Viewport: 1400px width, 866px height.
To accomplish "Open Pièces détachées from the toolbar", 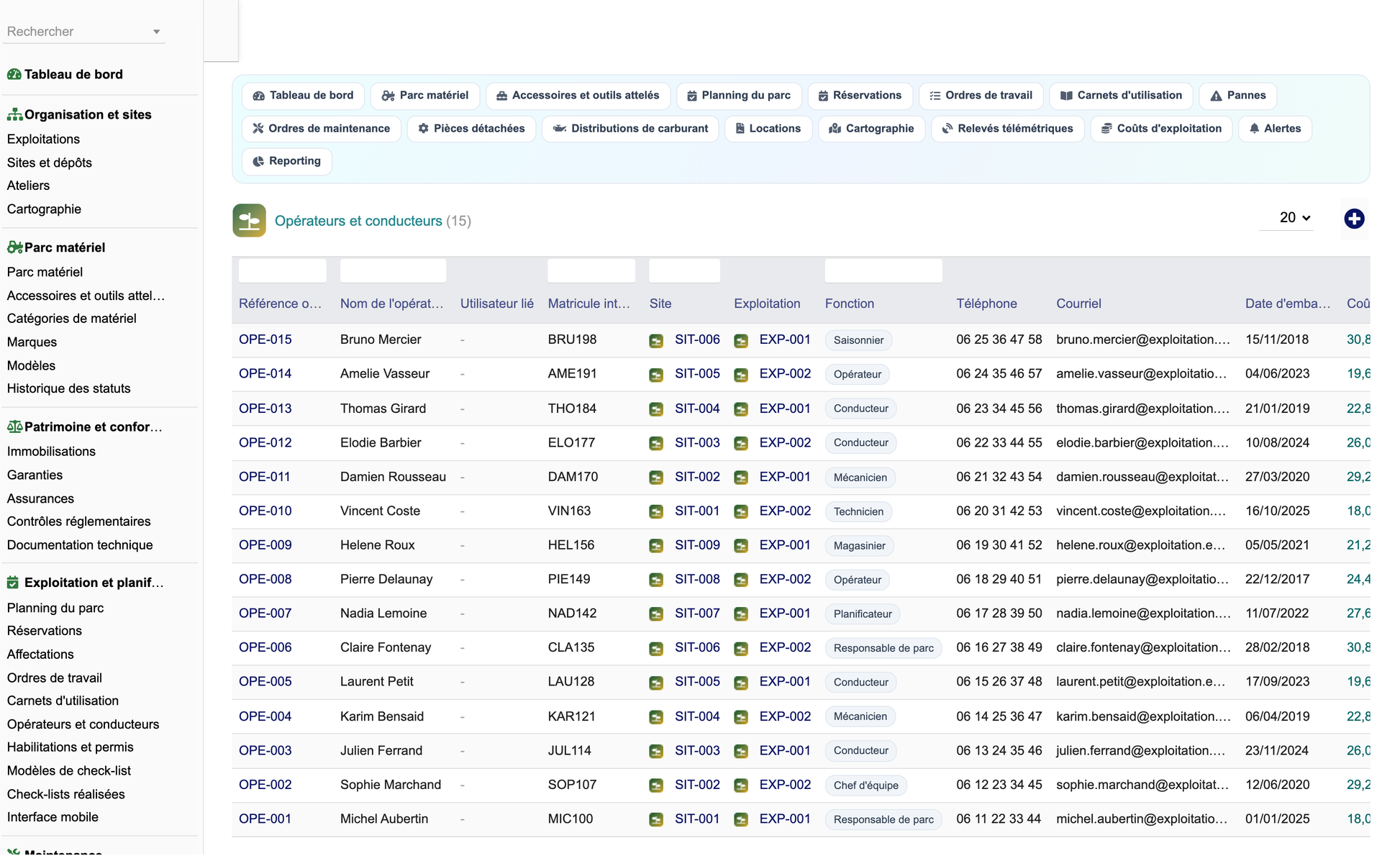I will (x=471, y=129).
